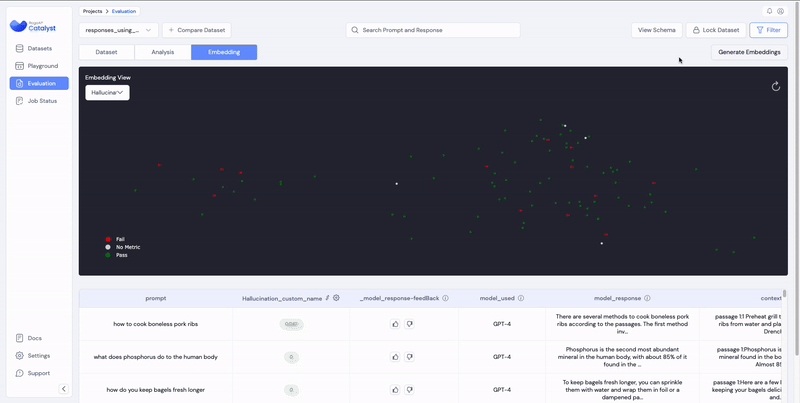The height and width of the screenshot is (403, 800).
Task: Open the notifications bell icon
Action: 770,11
